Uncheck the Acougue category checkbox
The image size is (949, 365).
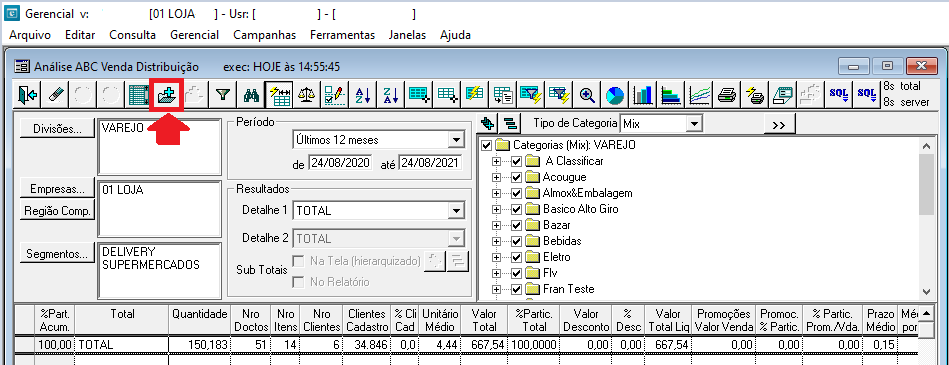pos(516,177)
